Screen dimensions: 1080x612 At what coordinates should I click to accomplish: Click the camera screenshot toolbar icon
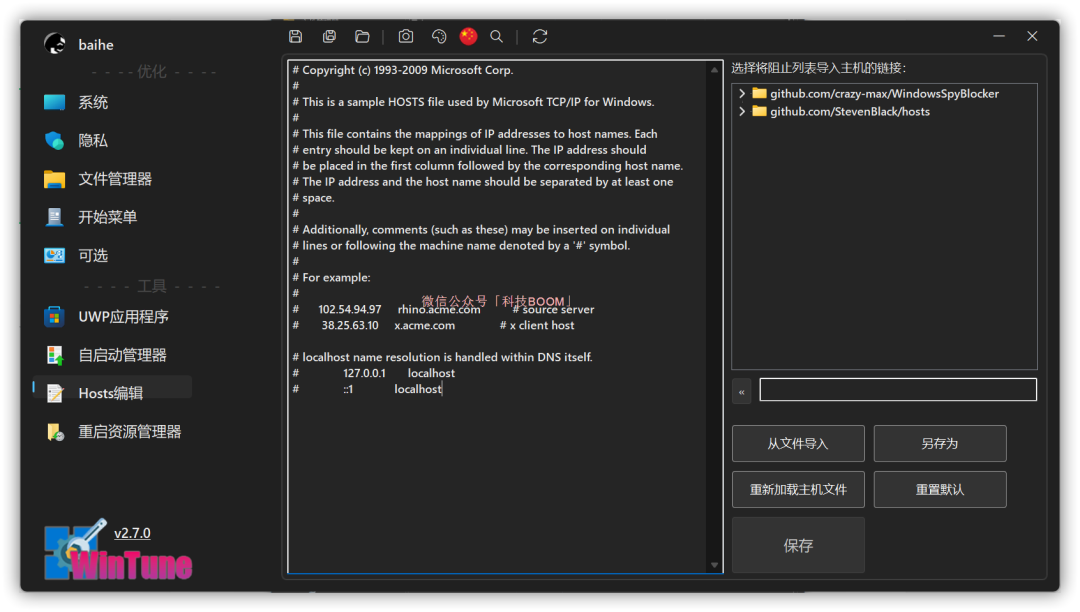pyautogui.click(x=406, y=36)
